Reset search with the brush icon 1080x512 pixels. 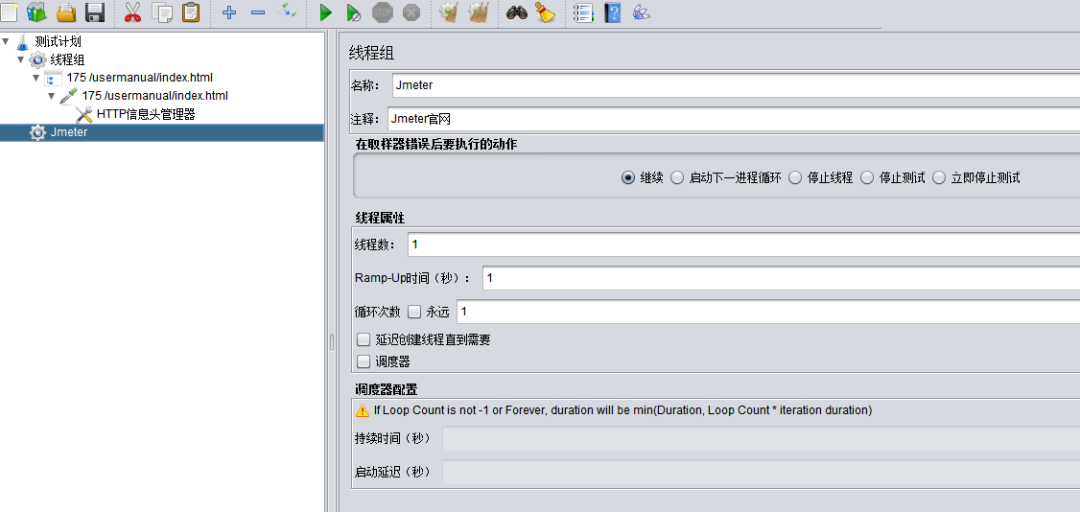pos(546,12)
